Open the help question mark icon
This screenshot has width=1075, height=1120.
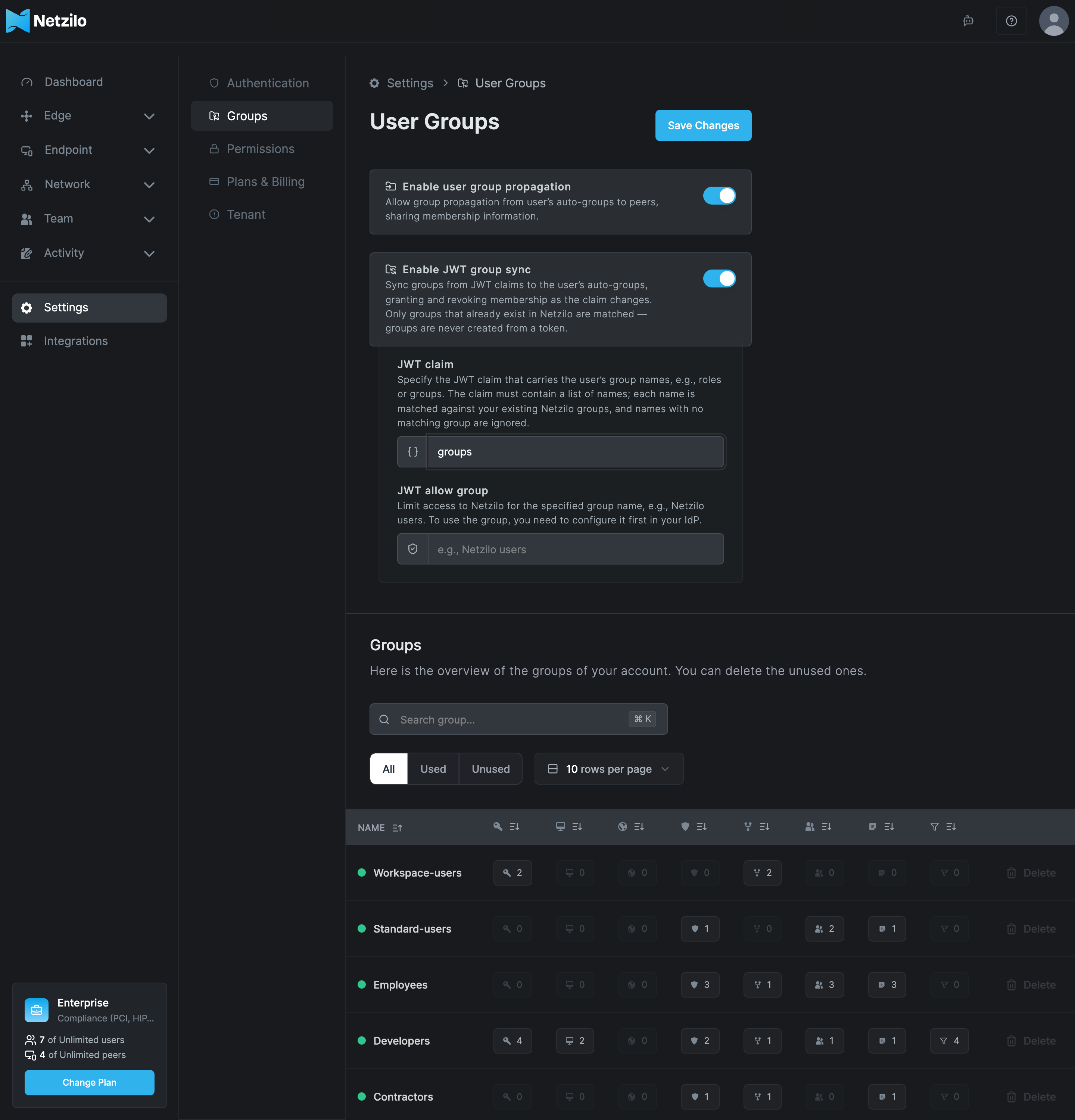[1011, 21]
